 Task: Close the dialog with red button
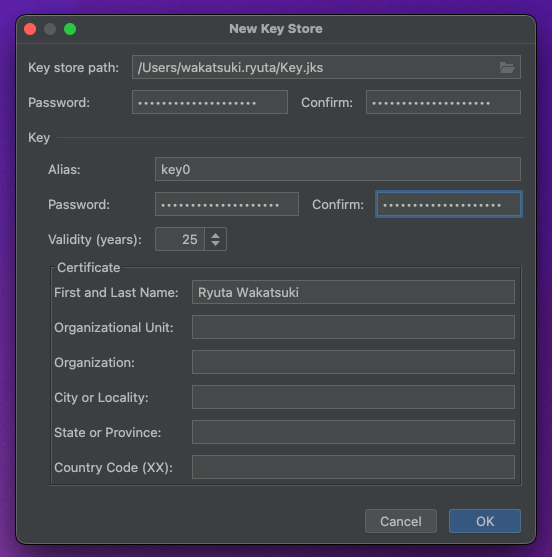coord(30,29)
